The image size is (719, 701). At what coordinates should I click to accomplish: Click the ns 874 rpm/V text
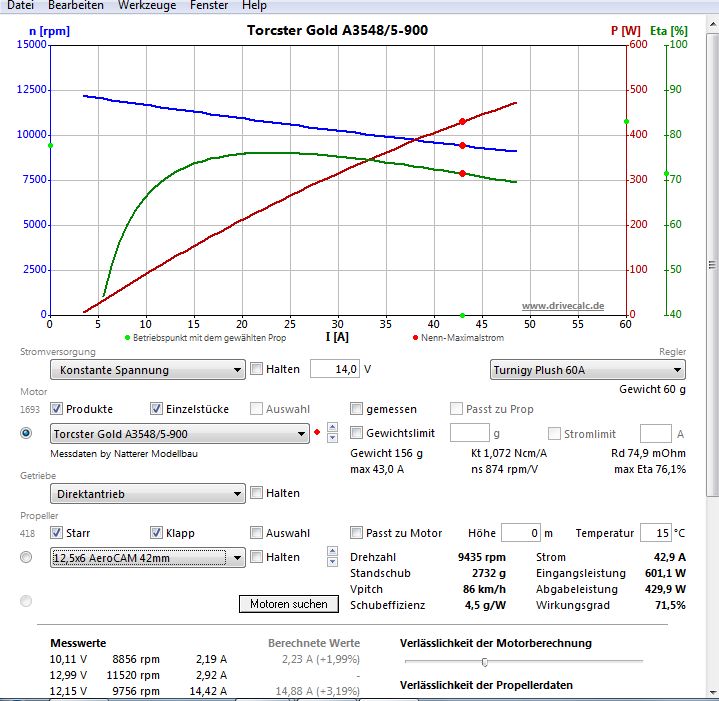pyautogui.click(x=504, y=469)
